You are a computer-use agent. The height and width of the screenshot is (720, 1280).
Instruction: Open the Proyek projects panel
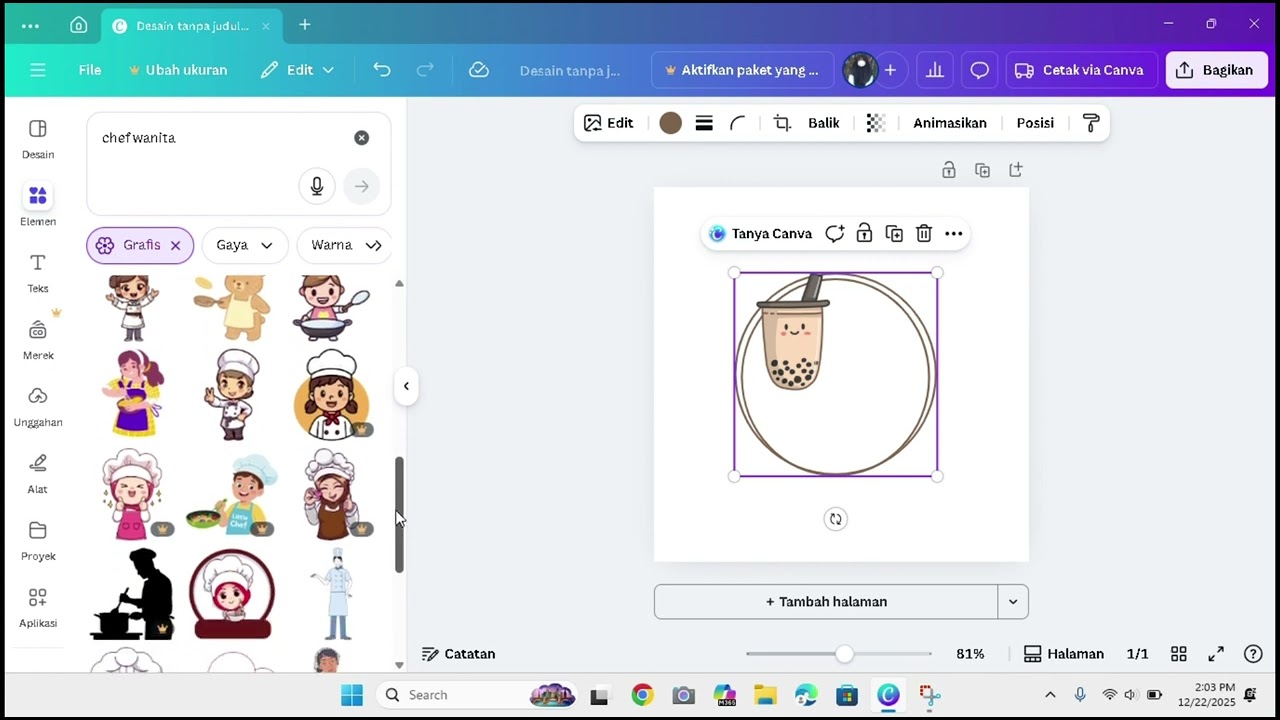click(38, 541)
